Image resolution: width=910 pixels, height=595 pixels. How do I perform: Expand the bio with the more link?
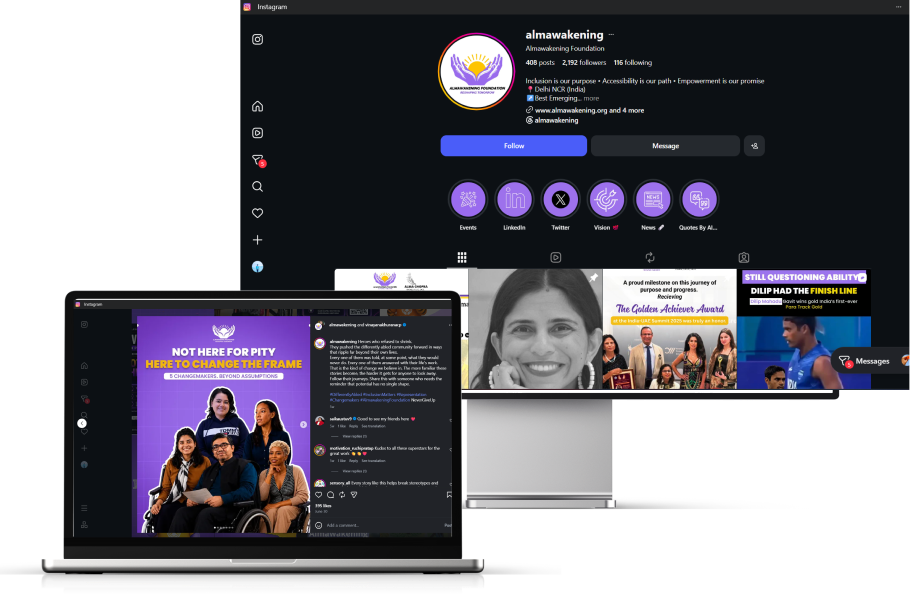tap(591, 99)
